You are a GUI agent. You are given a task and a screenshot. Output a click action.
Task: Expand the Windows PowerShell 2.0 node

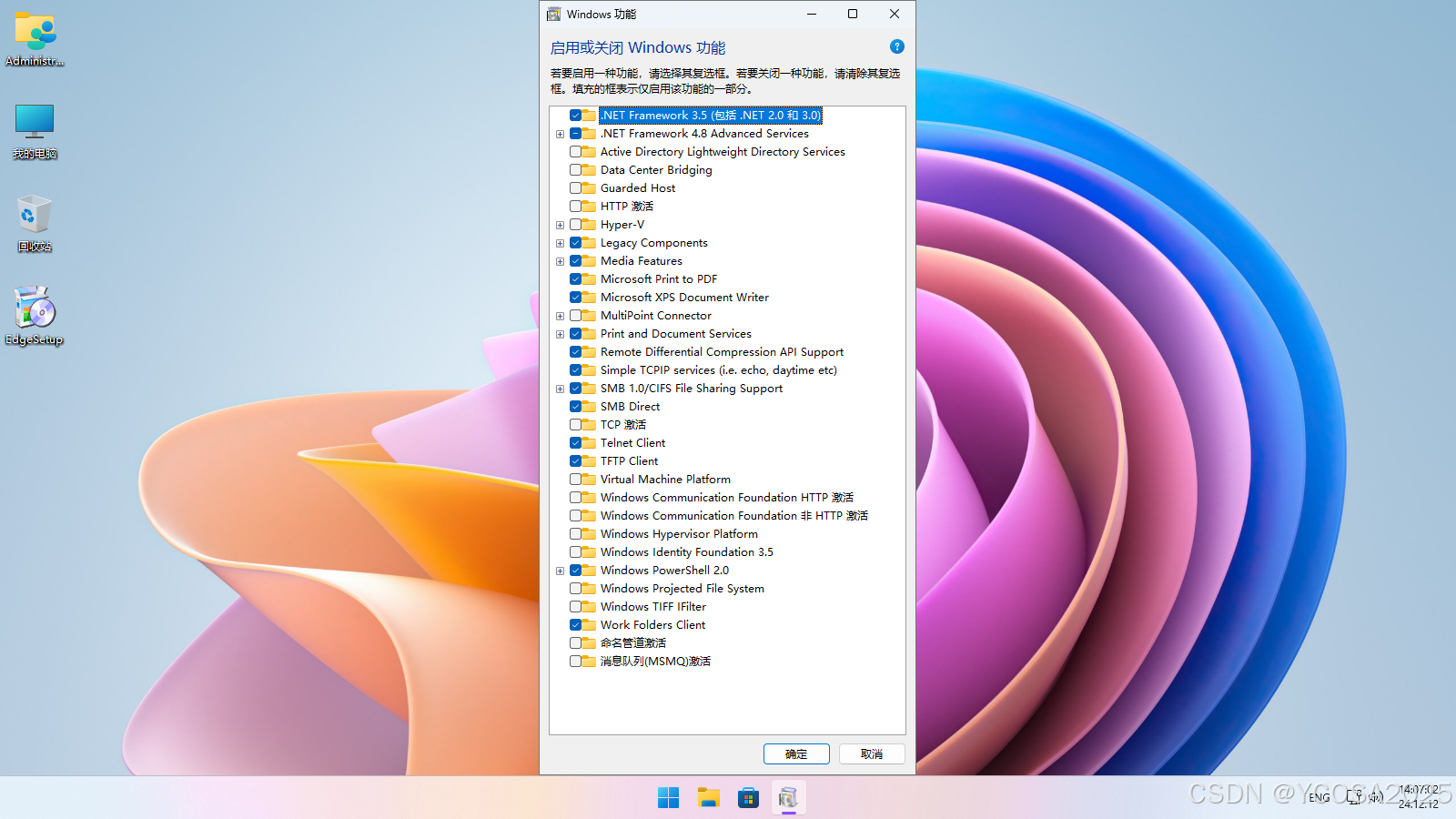(x=561, y=571)
